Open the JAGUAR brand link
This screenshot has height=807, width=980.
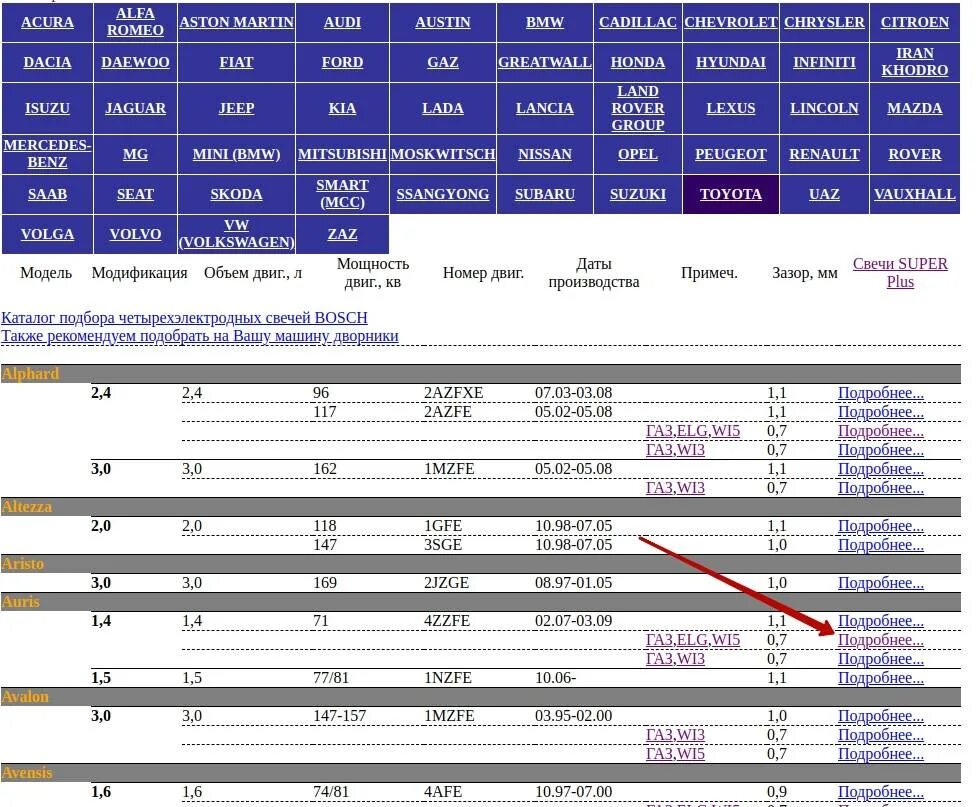click(x=135, y=108)
